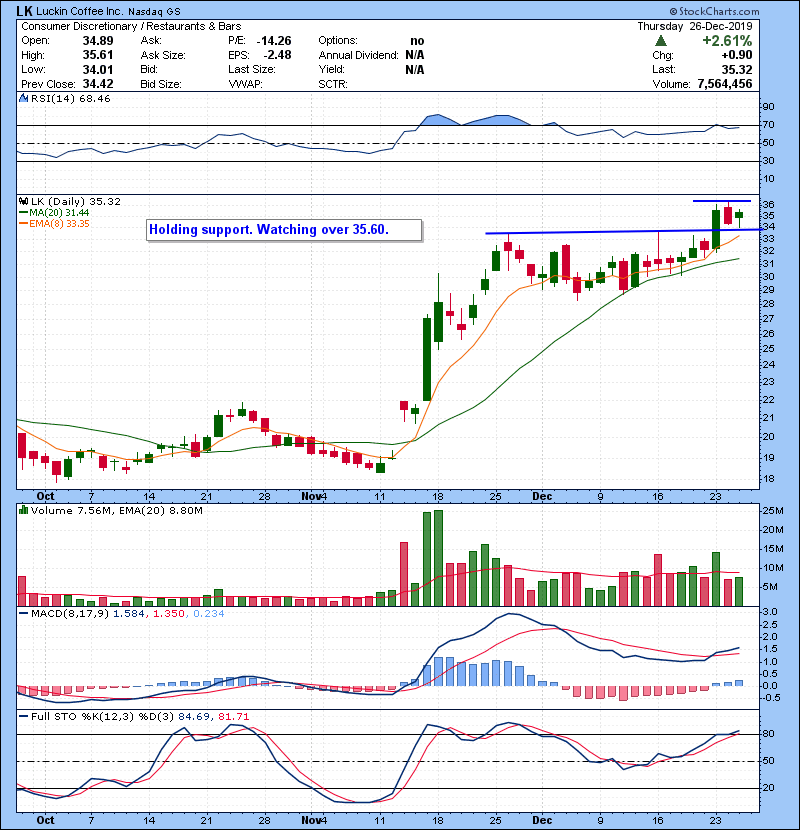Click the MACD(8,17,9) indicator label

[x=70, y=614]
